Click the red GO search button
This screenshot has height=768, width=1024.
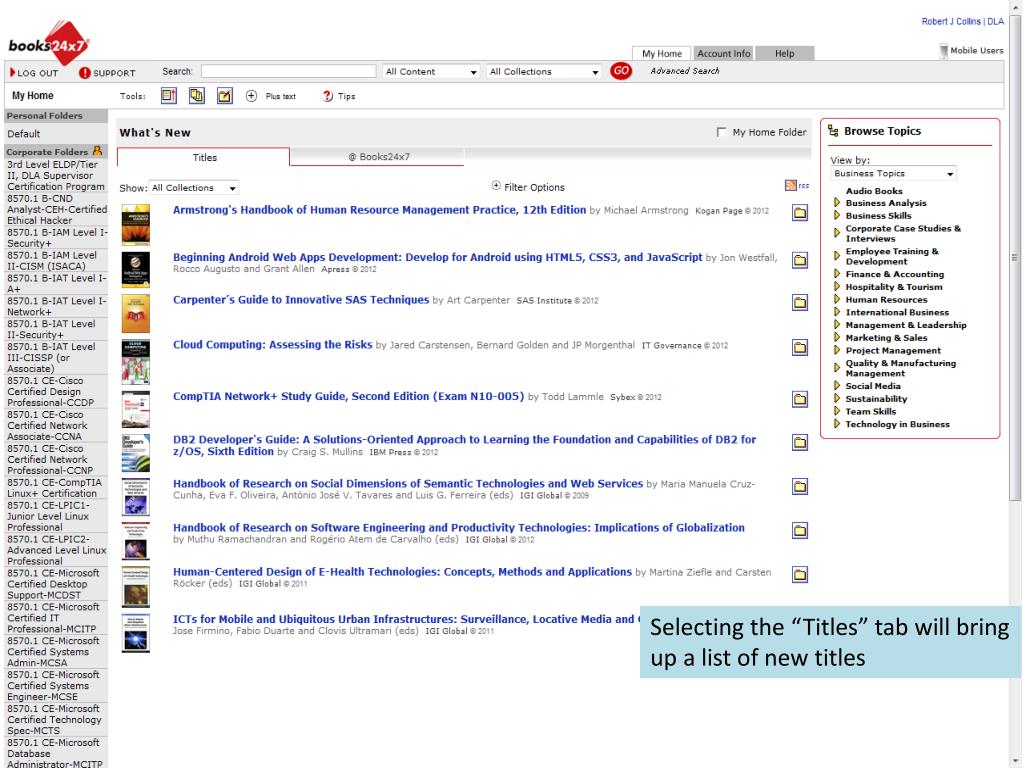(x=620, y=71)
